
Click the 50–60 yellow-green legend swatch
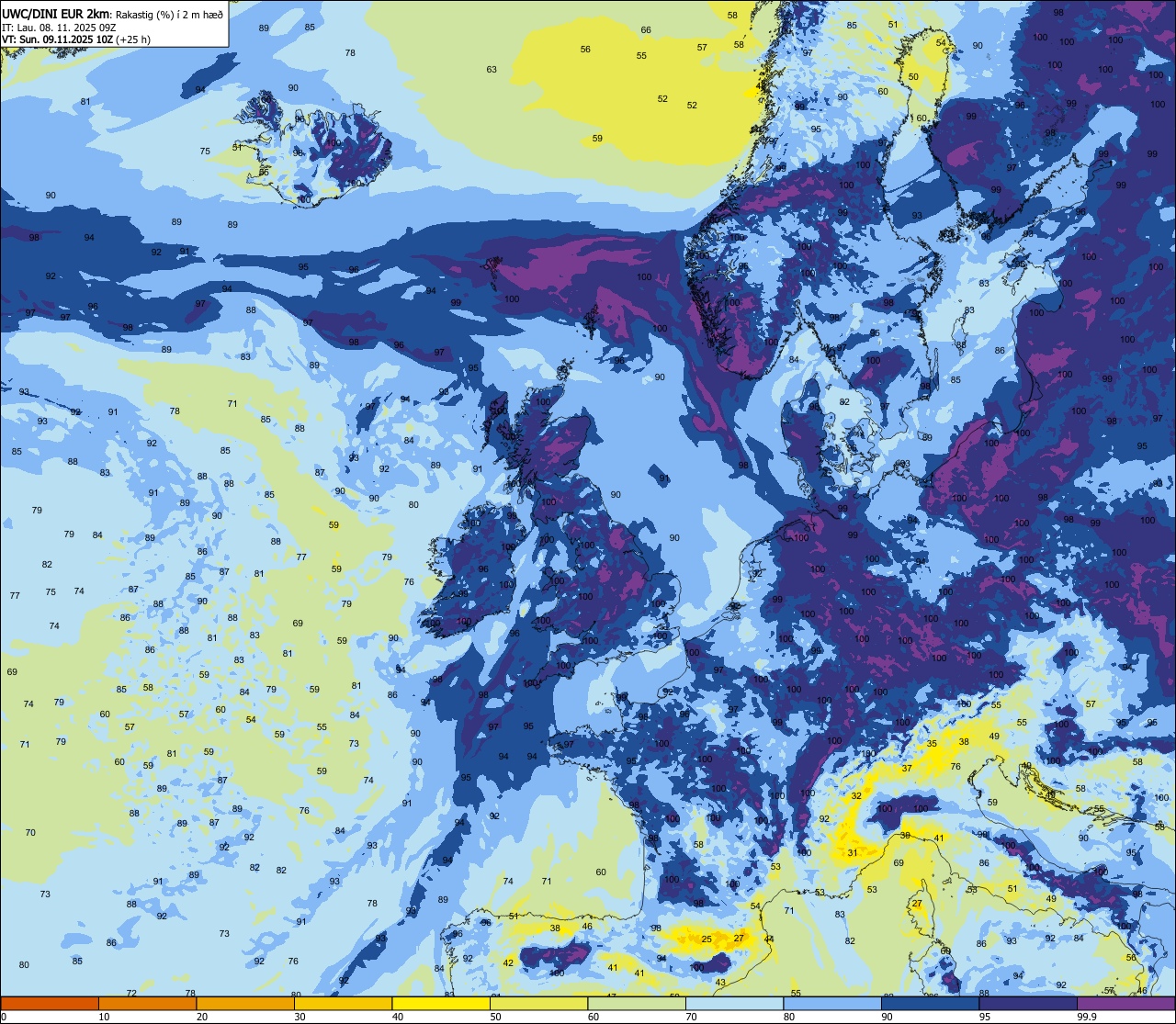pos(538,1003)
